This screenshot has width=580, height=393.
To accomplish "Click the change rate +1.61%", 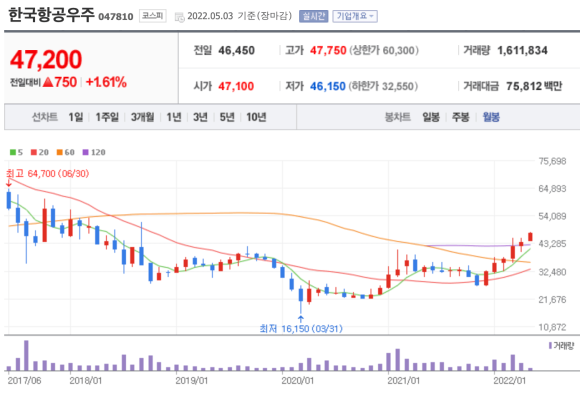I will [x=107, y=82].
